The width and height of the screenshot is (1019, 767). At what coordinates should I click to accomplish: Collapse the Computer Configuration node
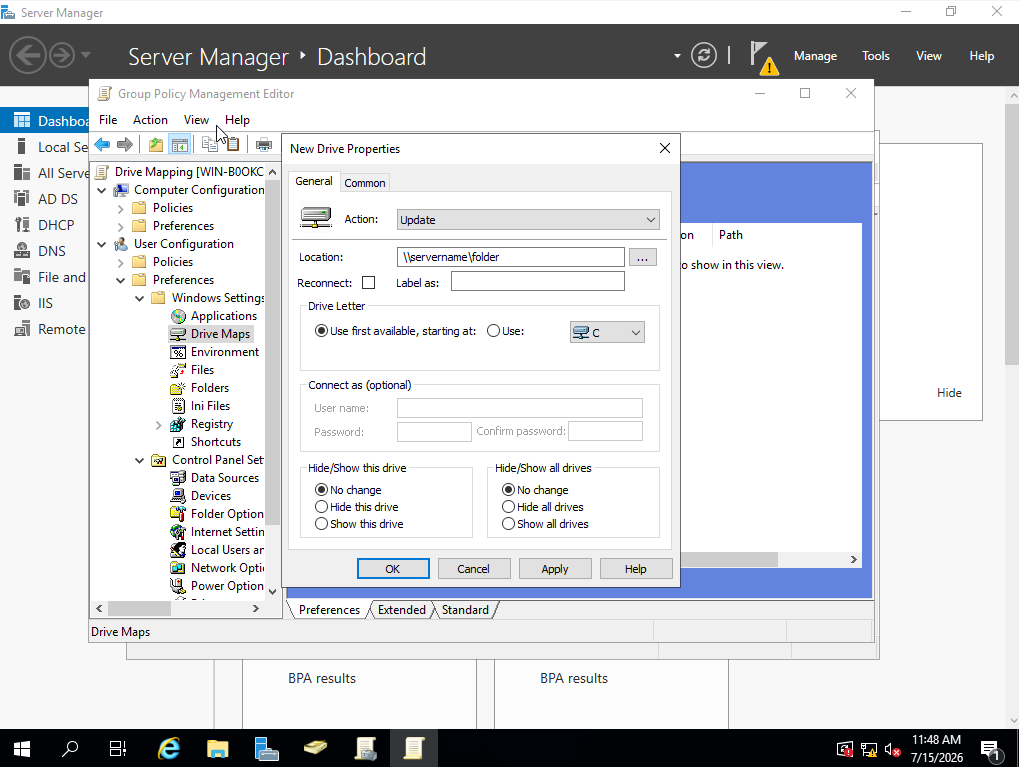101,190
